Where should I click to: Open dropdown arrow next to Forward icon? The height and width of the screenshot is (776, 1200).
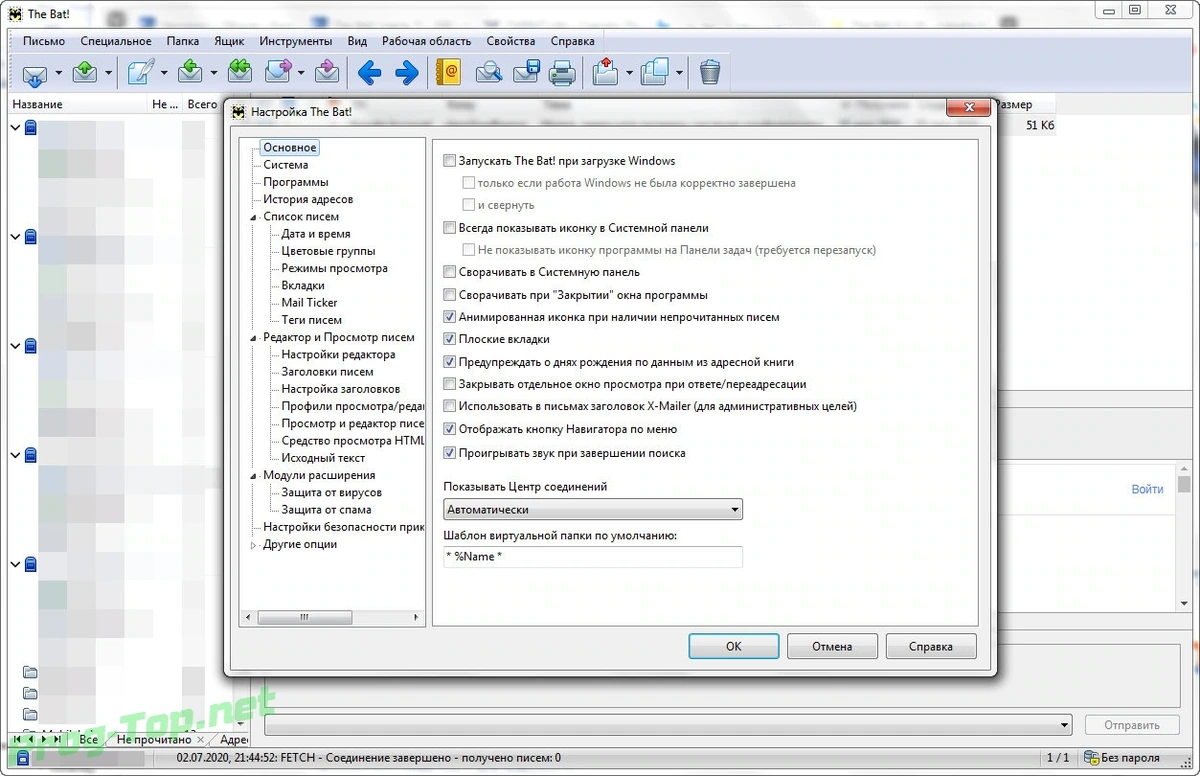(300, 73)
